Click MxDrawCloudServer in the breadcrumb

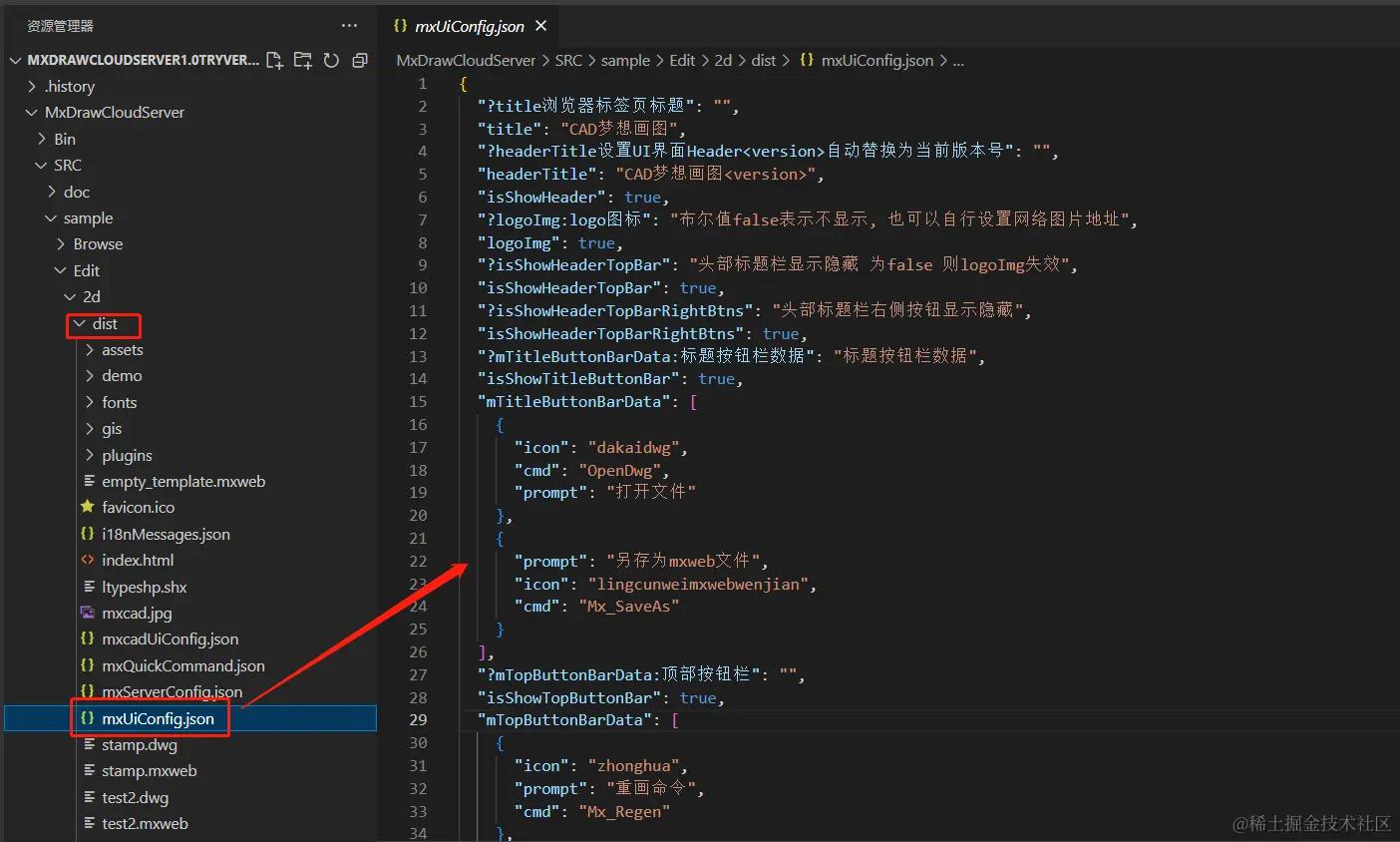point(466,60)
